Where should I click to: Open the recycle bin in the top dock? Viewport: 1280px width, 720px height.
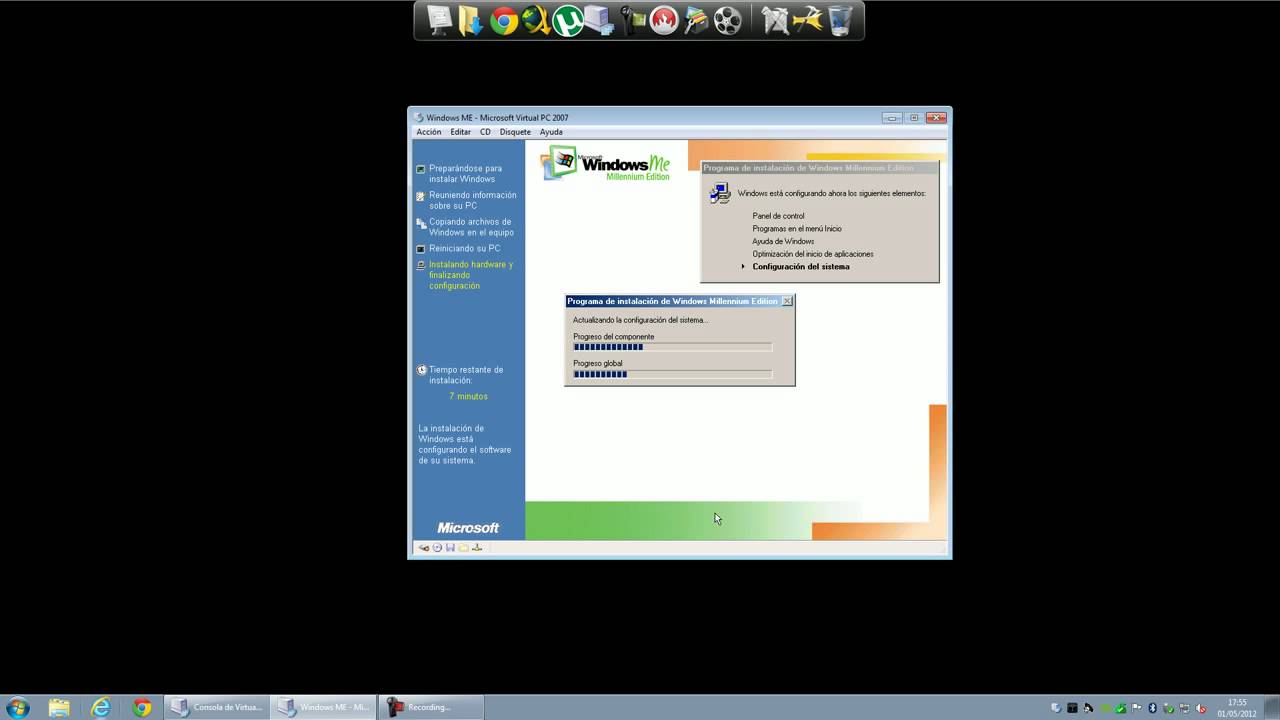tap(840, 20)
